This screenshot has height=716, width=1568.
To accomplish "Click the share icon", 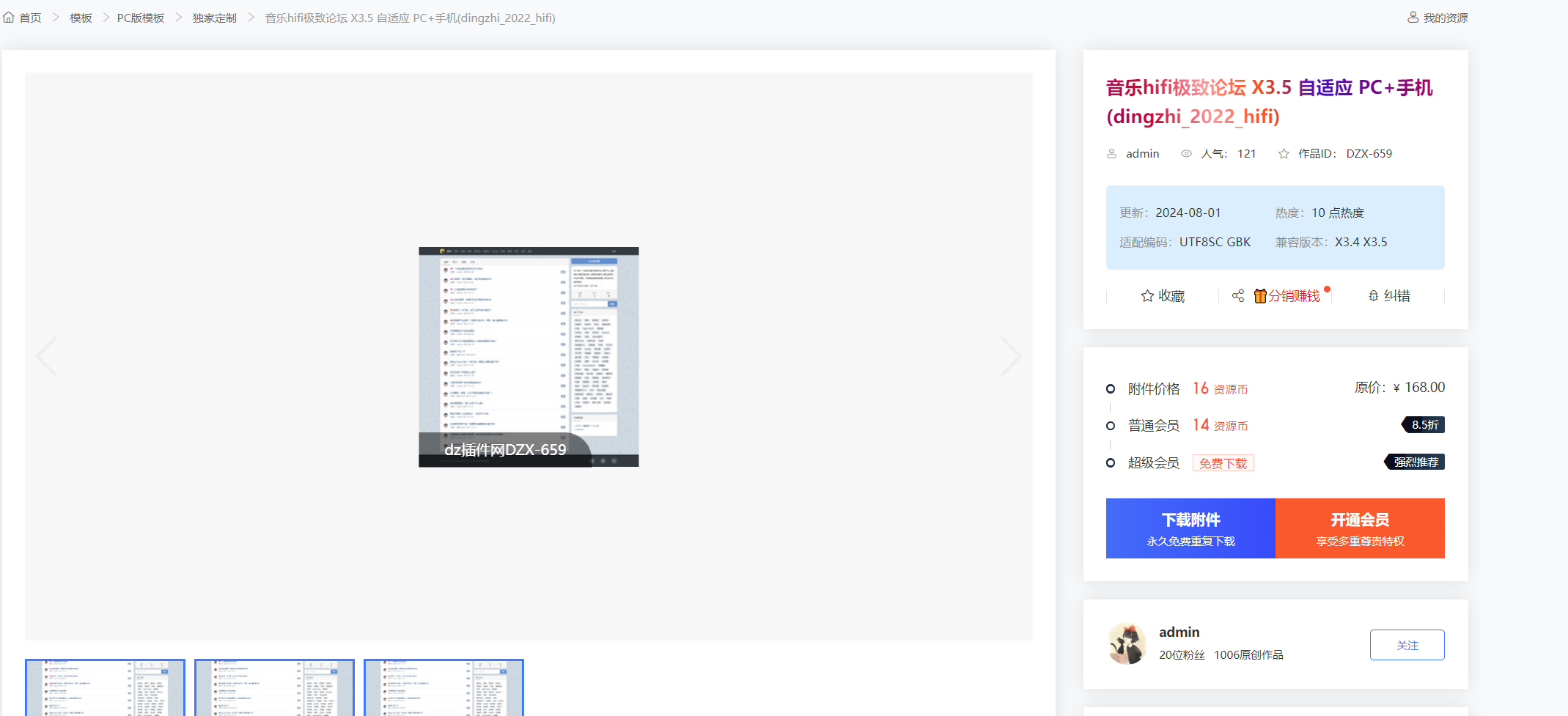I will (1238, 295).
